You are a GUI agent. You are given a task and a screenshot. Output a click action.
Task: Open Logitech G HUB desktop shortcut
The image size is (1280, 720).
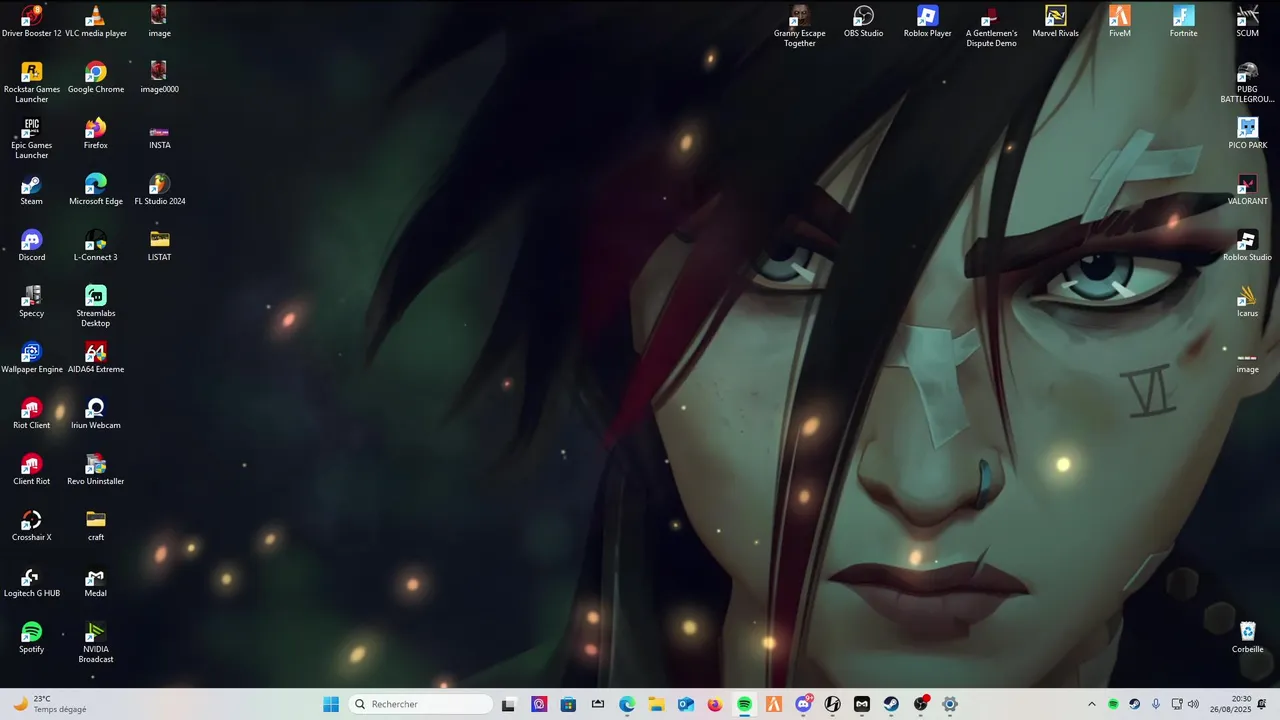pos(32,581)
